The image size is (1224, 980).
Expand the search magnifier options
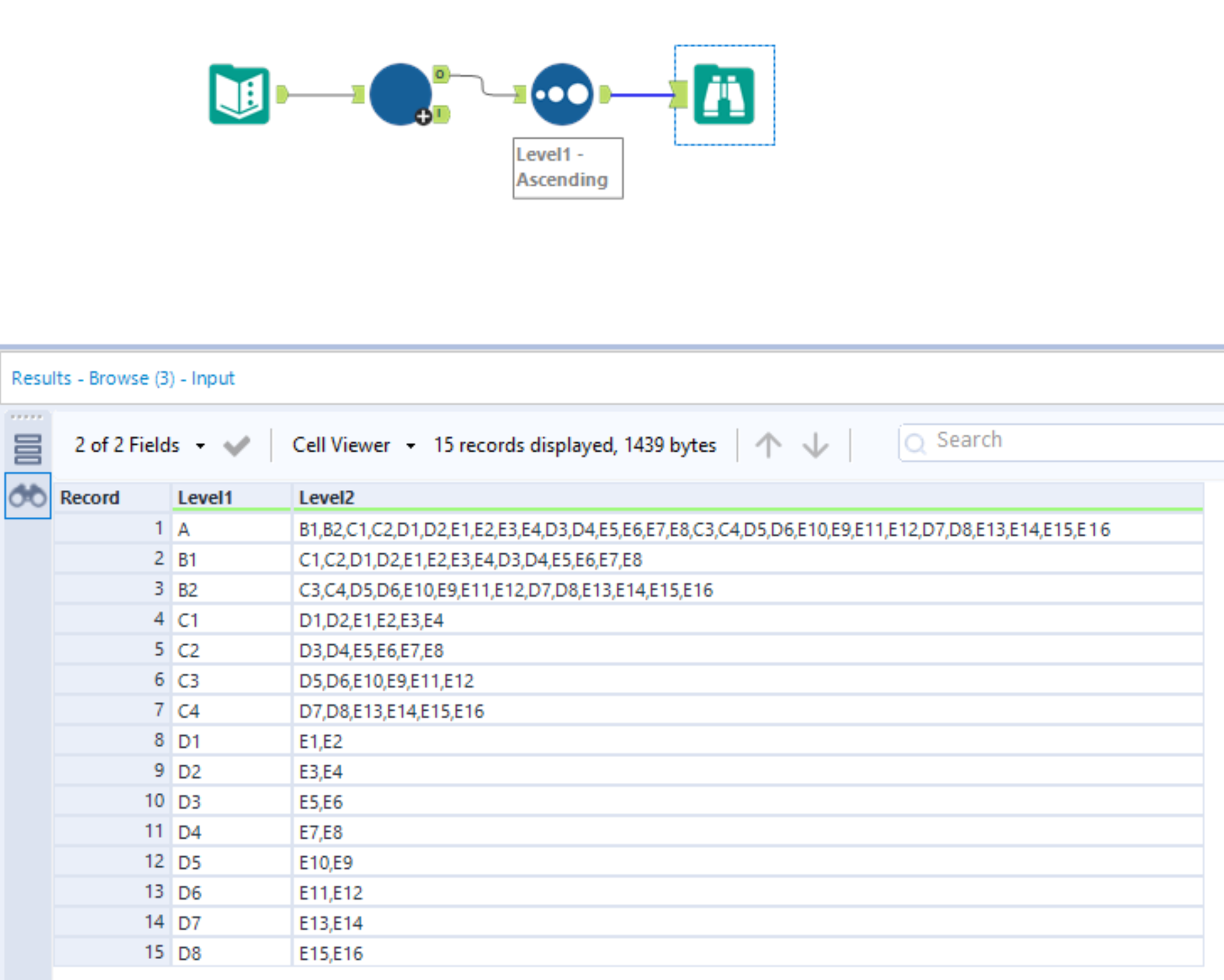click(916, 443)
